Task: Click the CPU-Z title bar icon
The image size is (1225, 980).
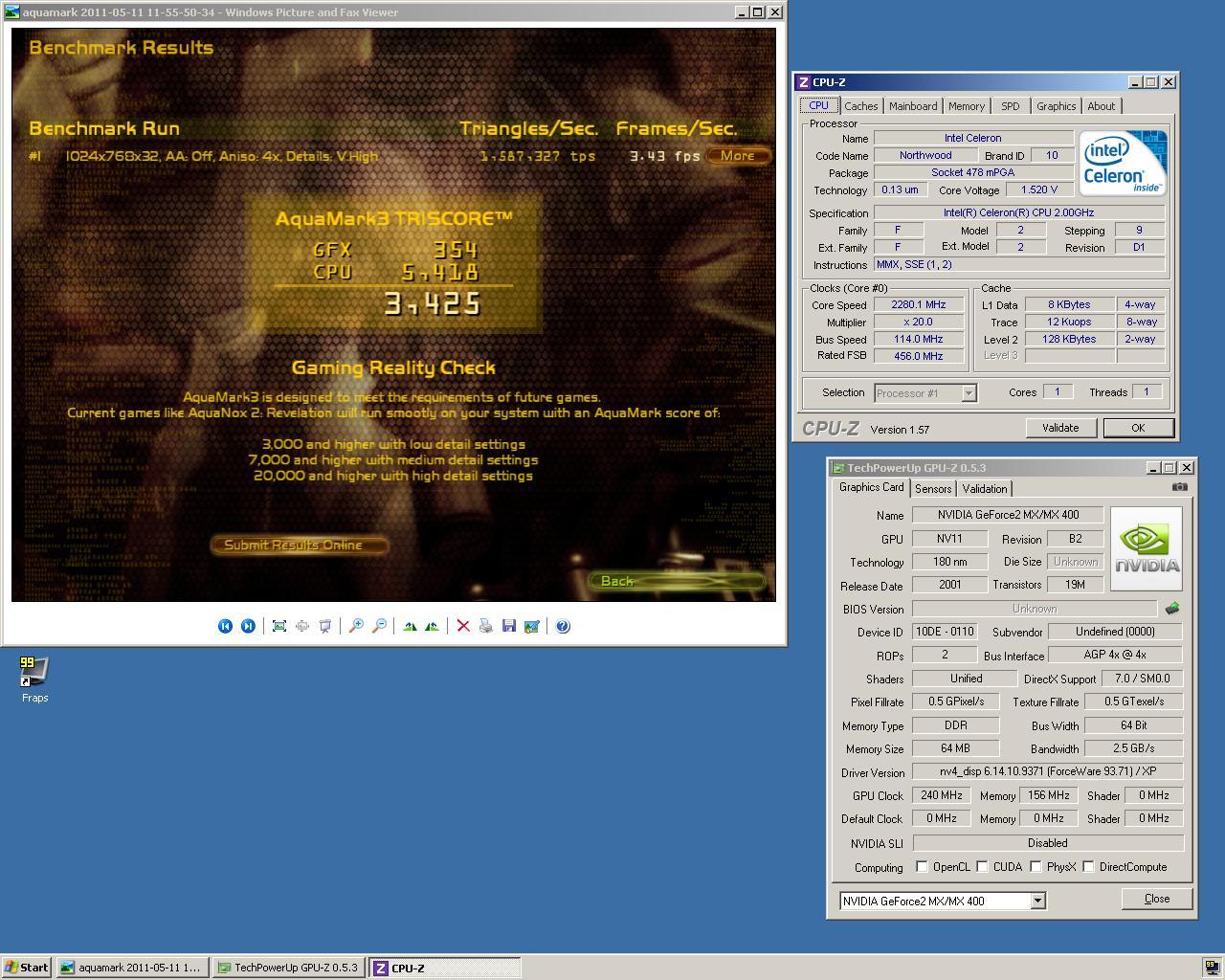Action: point(804,82)
